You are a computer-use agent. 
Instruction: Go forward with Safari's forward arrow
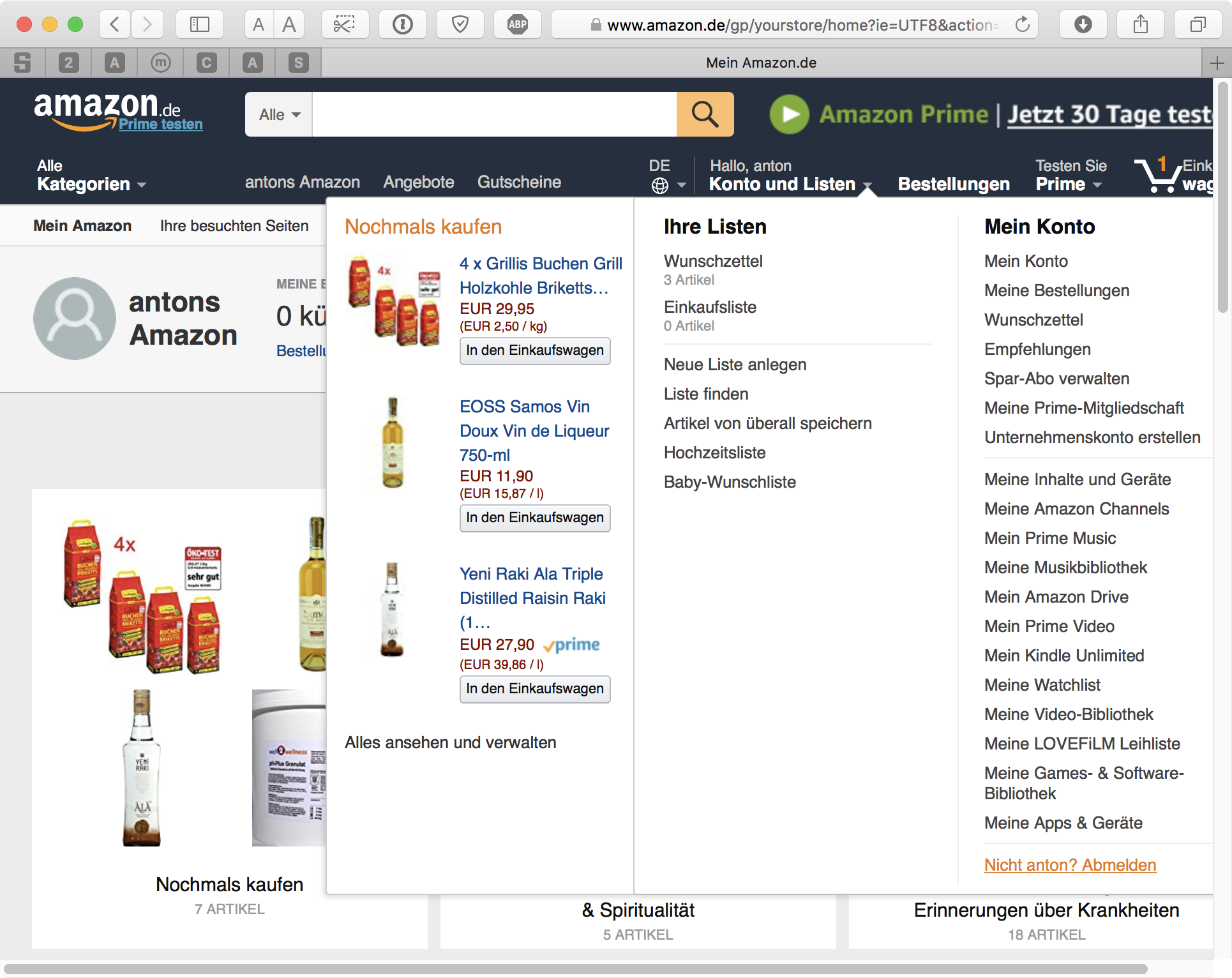(147, 25)
